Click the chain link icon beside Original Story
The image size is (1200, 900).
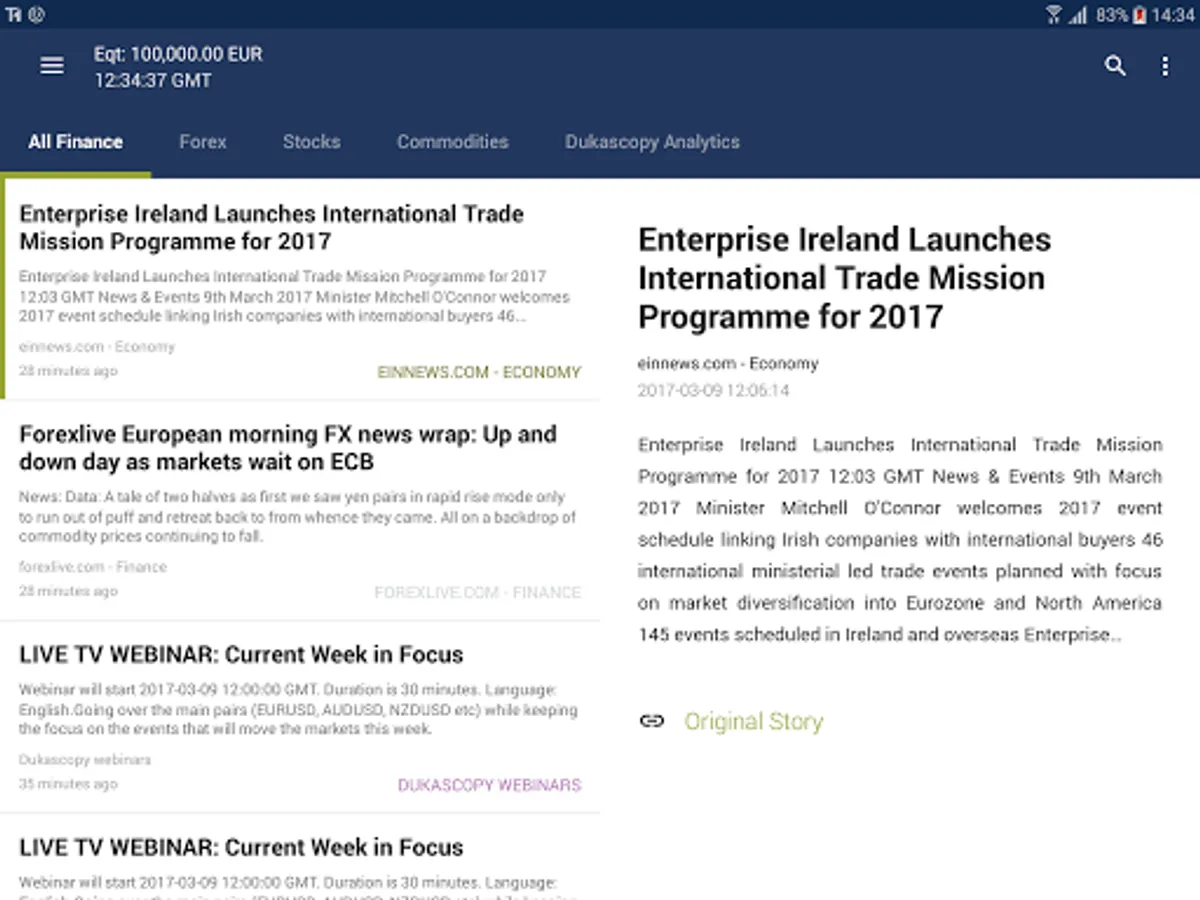(x=652, y=721)
